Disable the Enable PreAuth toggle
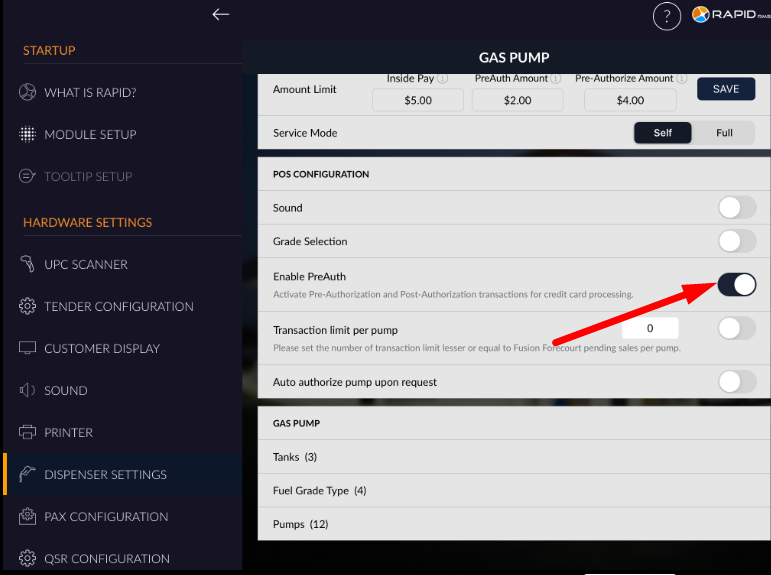Screen dimensions: 771x575 tap(736, 285)
